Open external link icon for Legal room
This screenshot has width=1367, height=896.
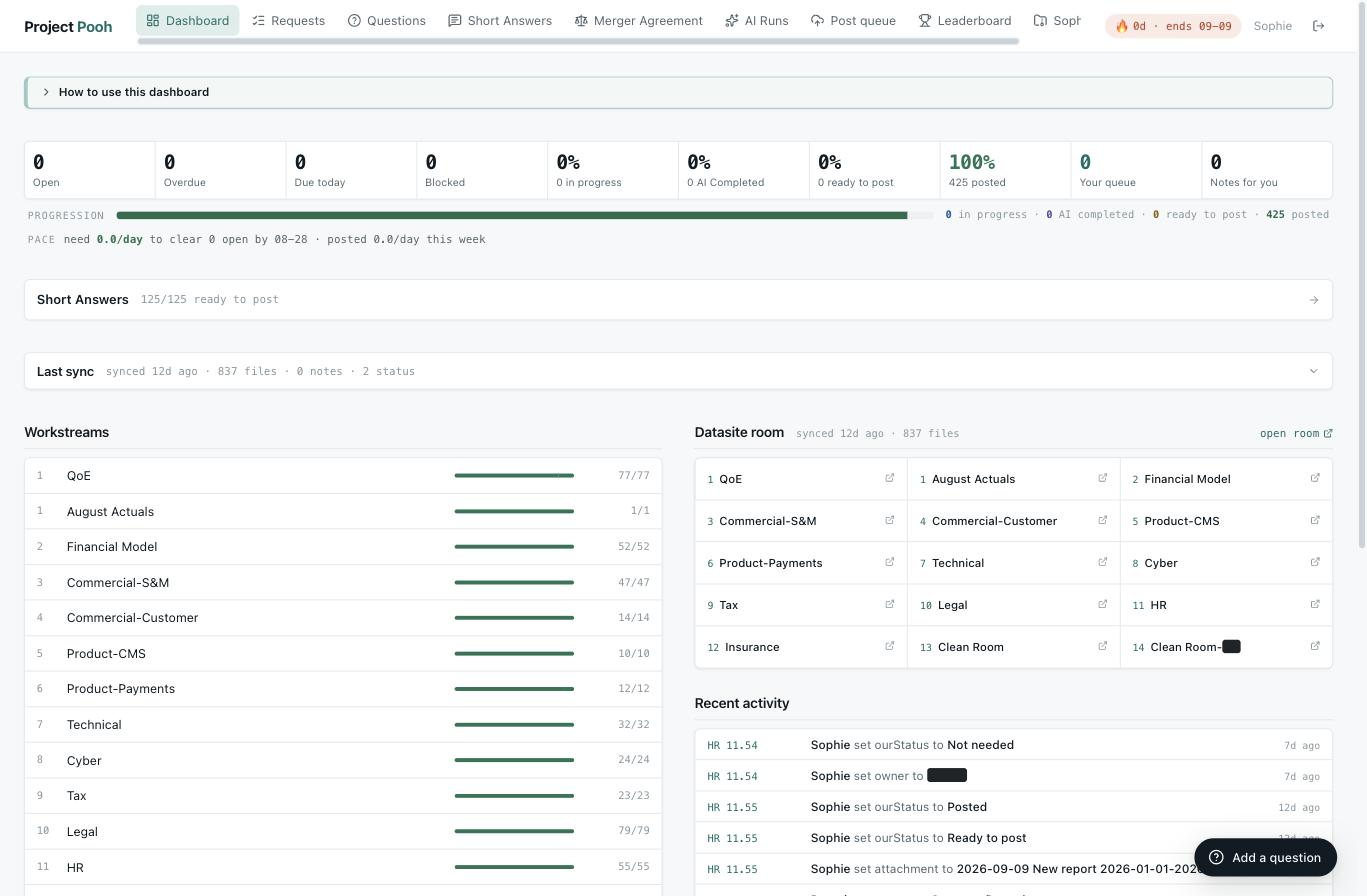tap(1102, 604)
